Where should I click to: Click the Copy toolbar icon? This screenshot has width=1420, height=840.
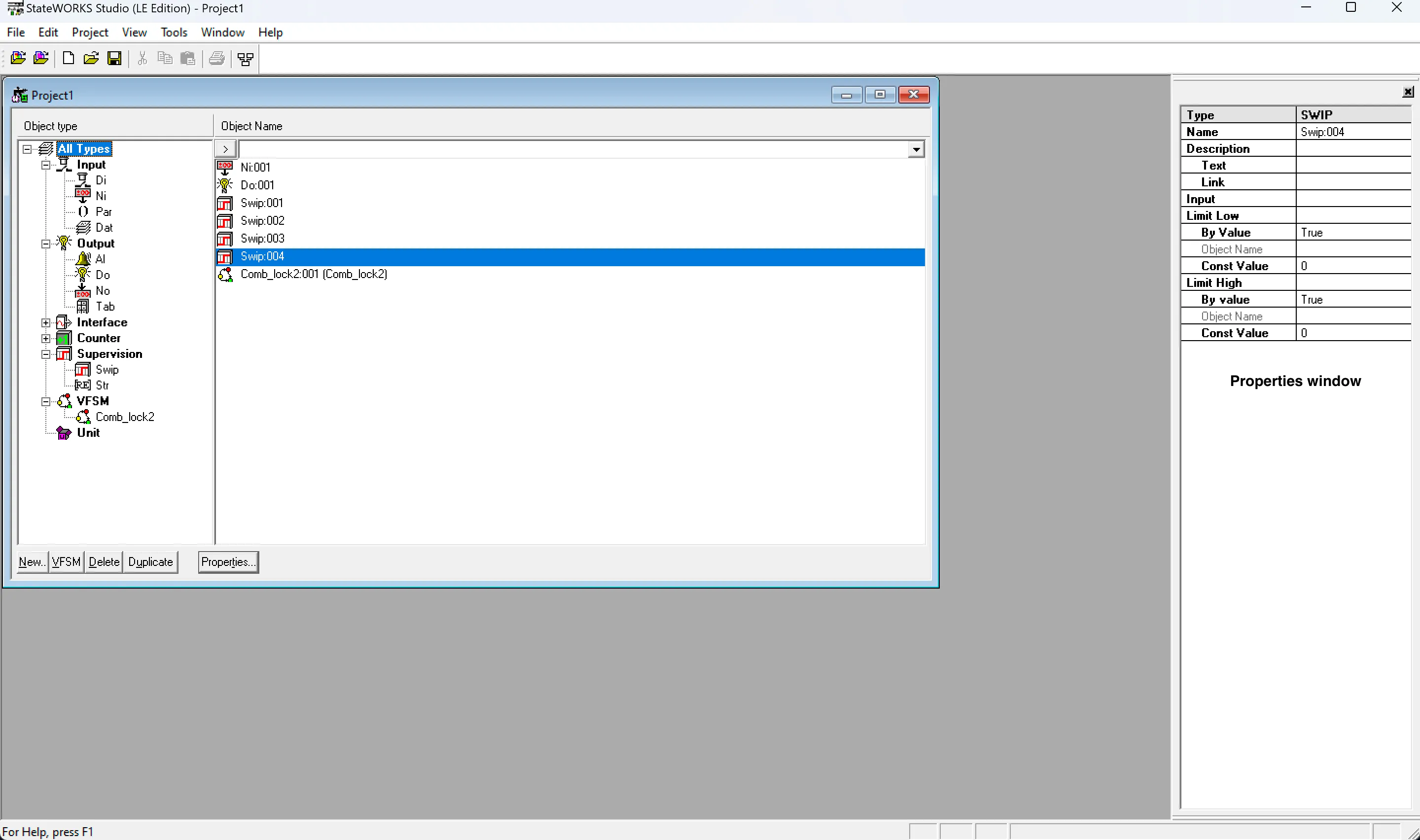(x=165, y=58)
